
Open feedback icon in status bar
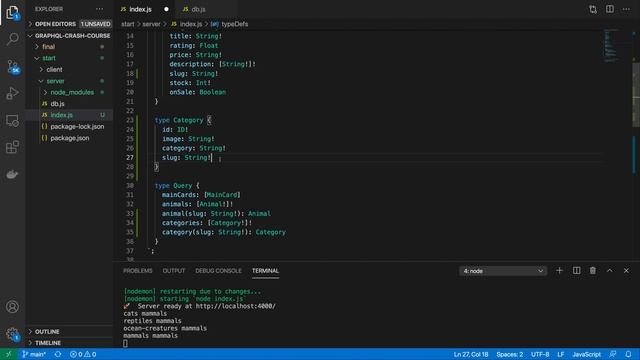point(613,354)
